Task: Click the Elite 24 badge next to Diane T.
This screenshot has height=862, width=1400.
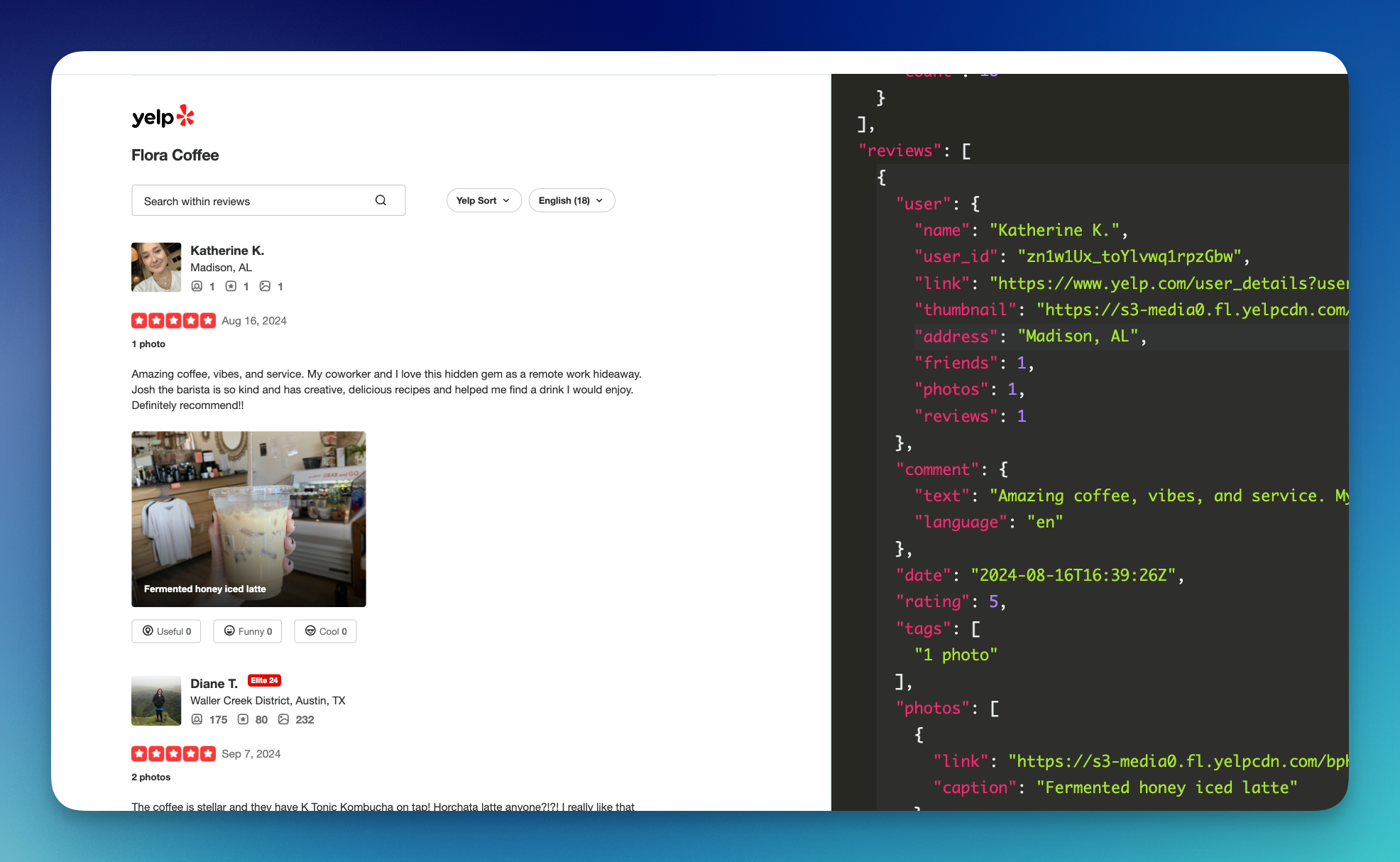Action: click(264, 680)
